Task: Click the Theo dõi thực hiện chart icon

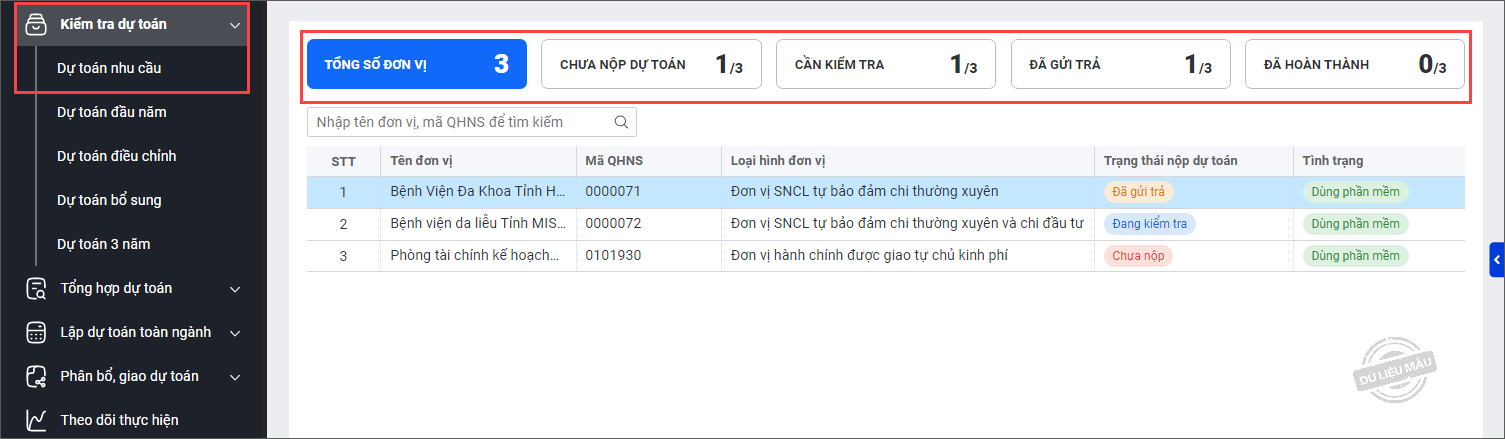Action: (x=36, y=420)
